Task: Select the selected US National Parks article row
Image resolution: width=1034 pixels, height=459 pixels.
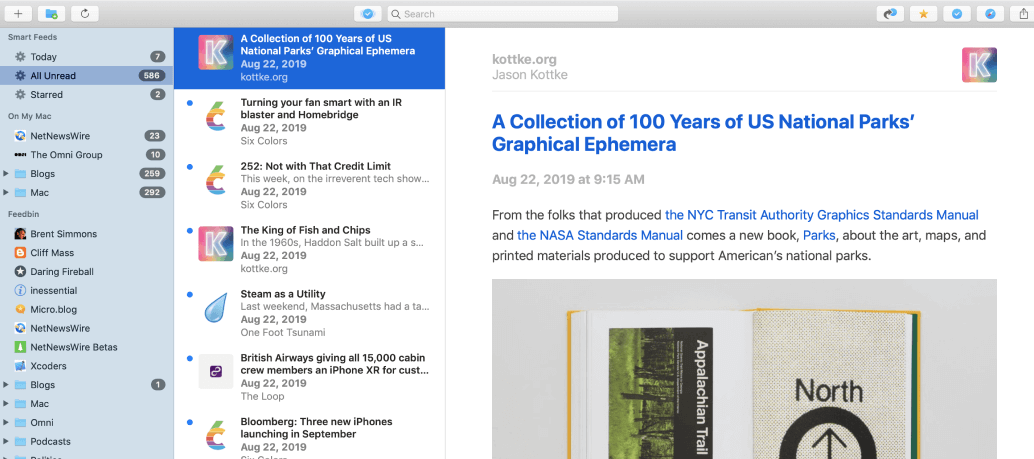Action: pyautogui.click(x=309, y=58)
